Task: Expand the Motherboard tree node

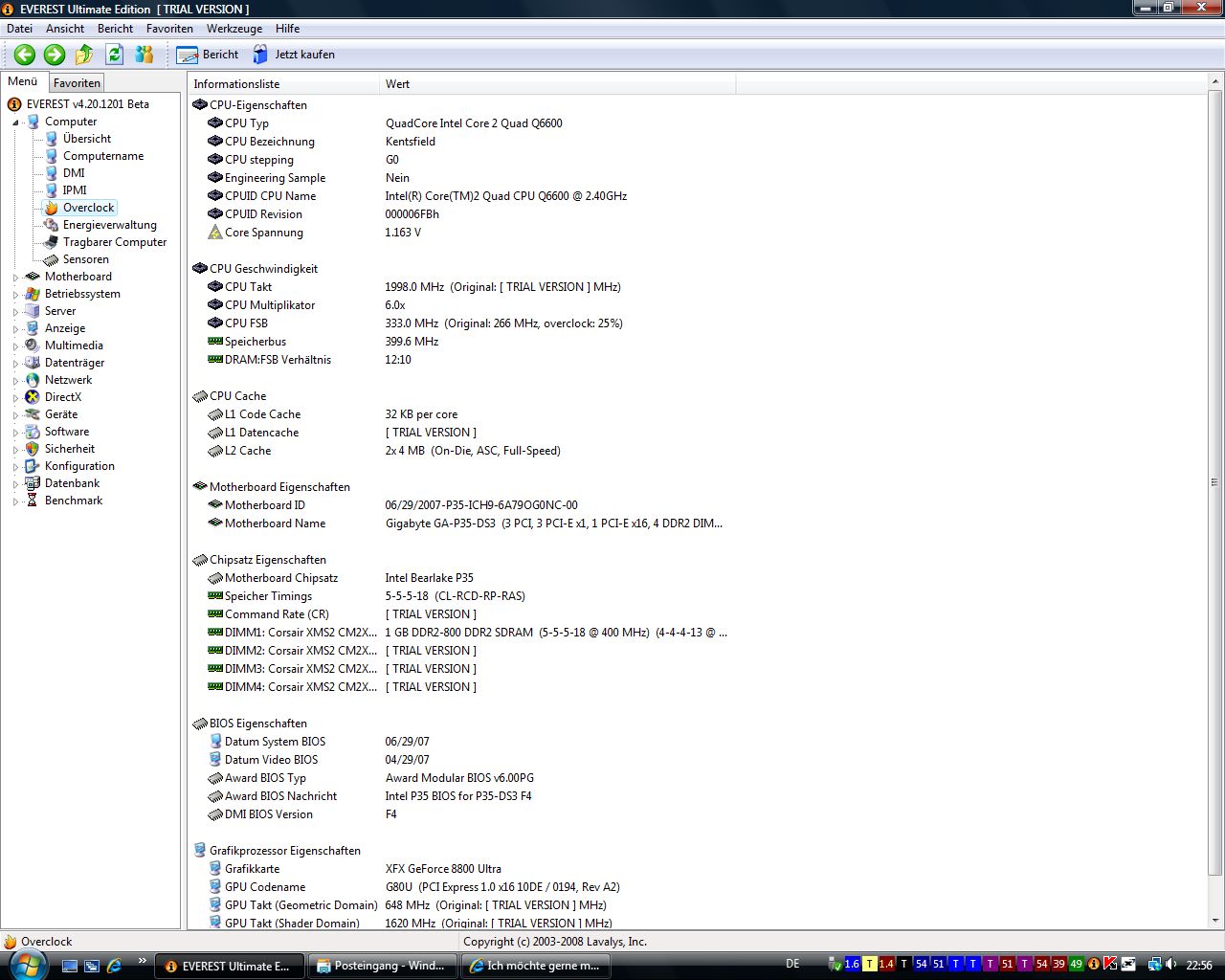Action: pyautogui.click(x=15, y=278)
